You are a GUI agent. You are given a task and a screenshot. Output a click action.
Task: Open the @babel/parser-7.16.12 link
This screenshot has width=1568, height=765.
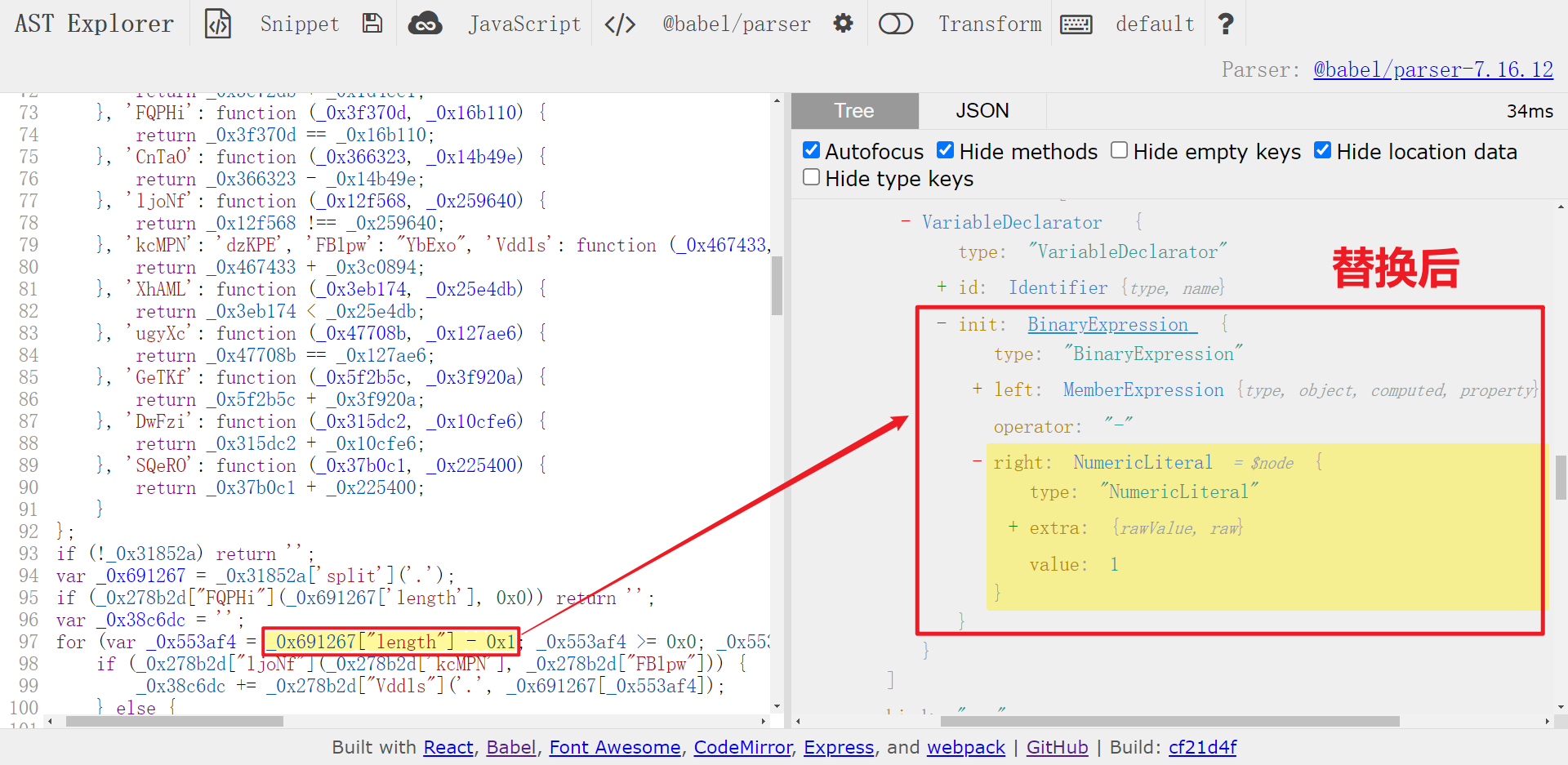[1433, 69]
